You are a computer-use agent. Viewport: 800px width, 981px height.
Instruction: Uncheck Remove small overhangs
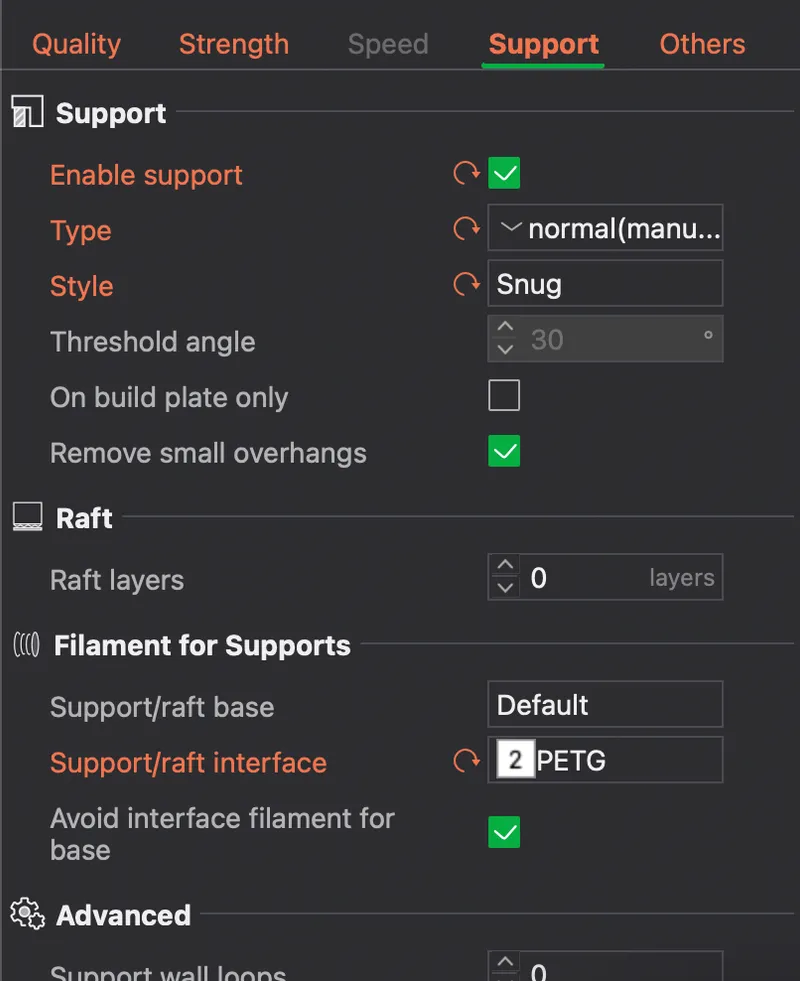click(504, 452)
